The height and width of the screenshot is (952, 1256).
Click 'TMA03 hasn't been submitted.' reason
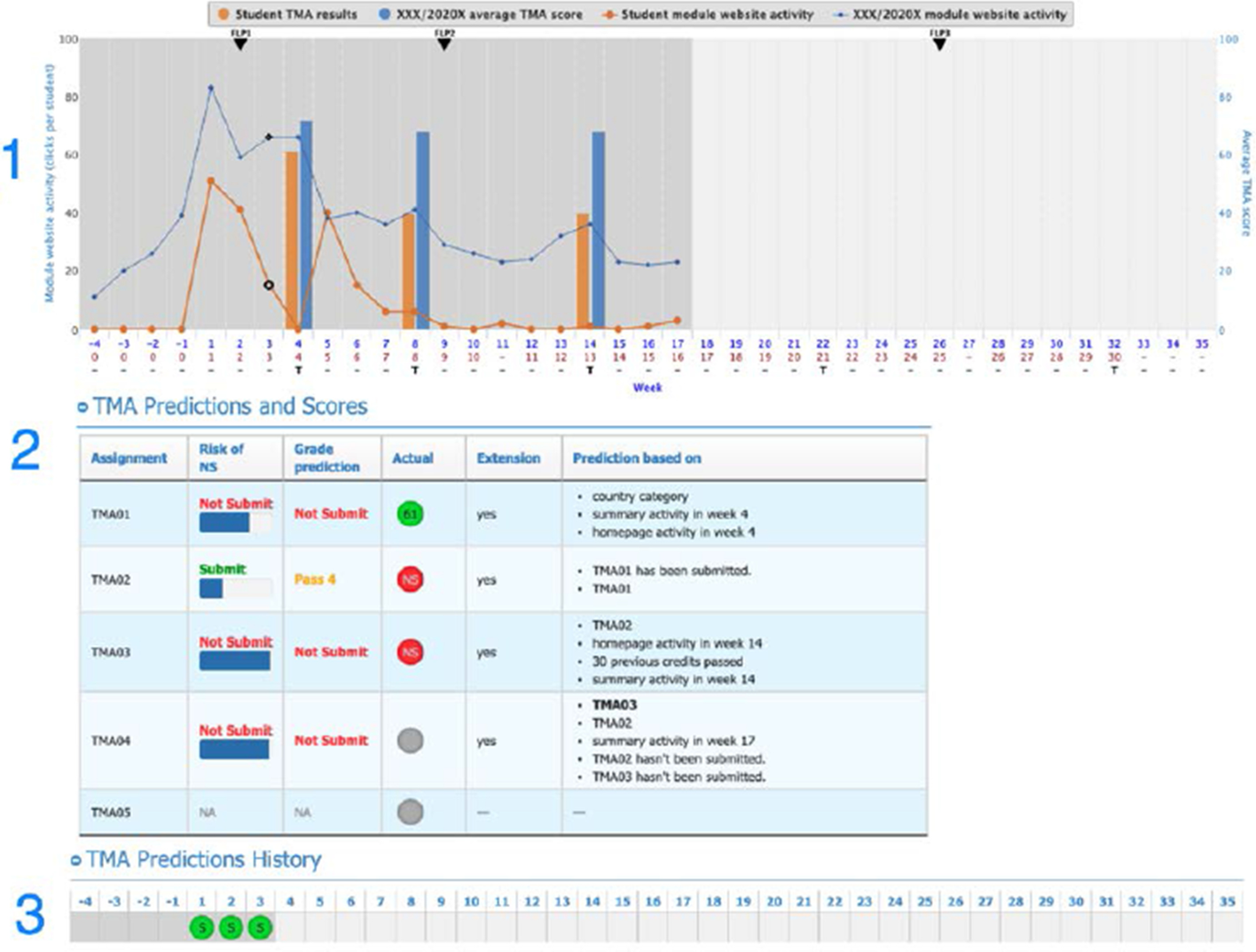click(679, 777)
